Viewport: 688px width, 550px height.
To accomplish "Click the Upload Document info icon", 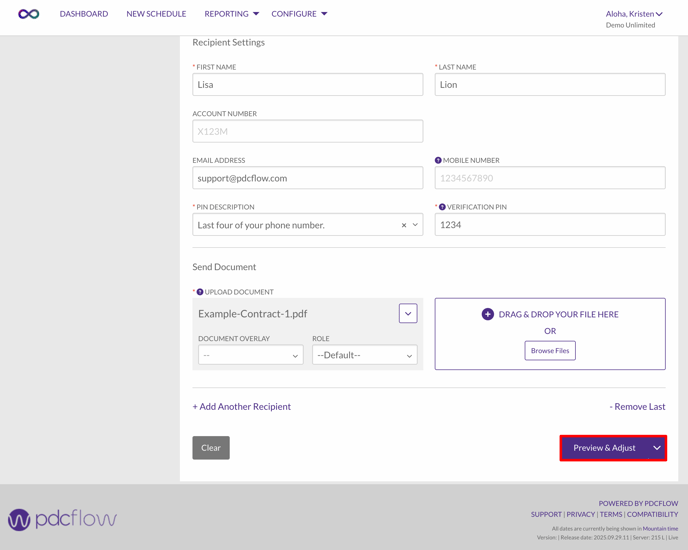I will pos(200,292).
